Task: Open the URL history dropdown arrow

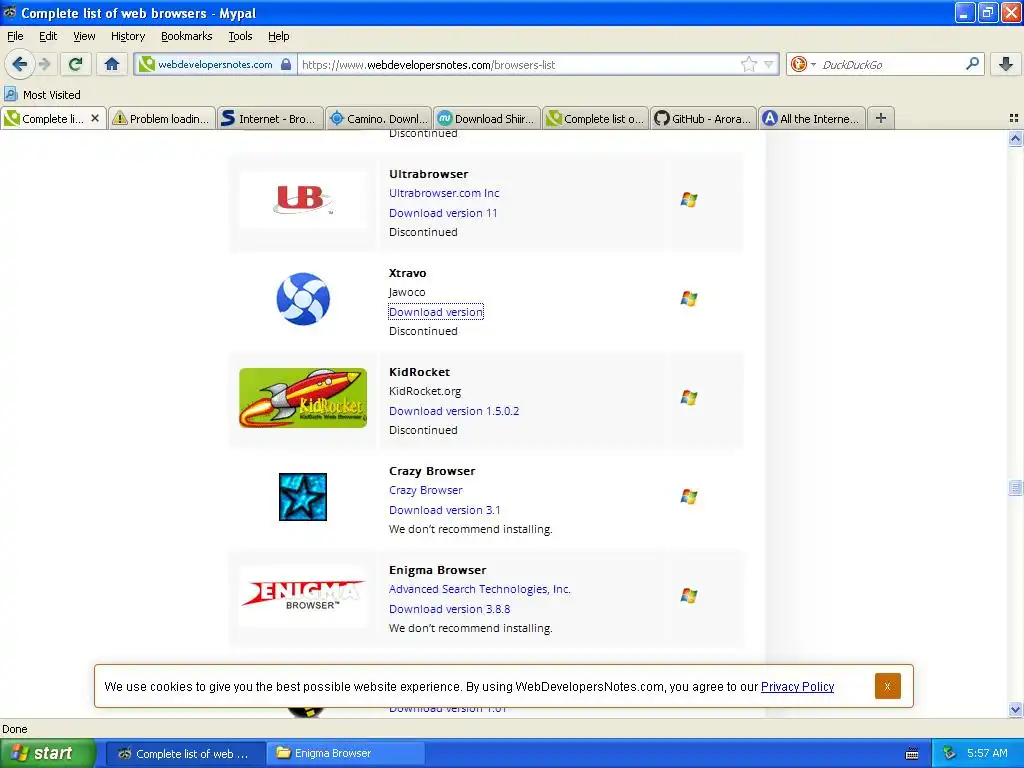Action: 769,64
